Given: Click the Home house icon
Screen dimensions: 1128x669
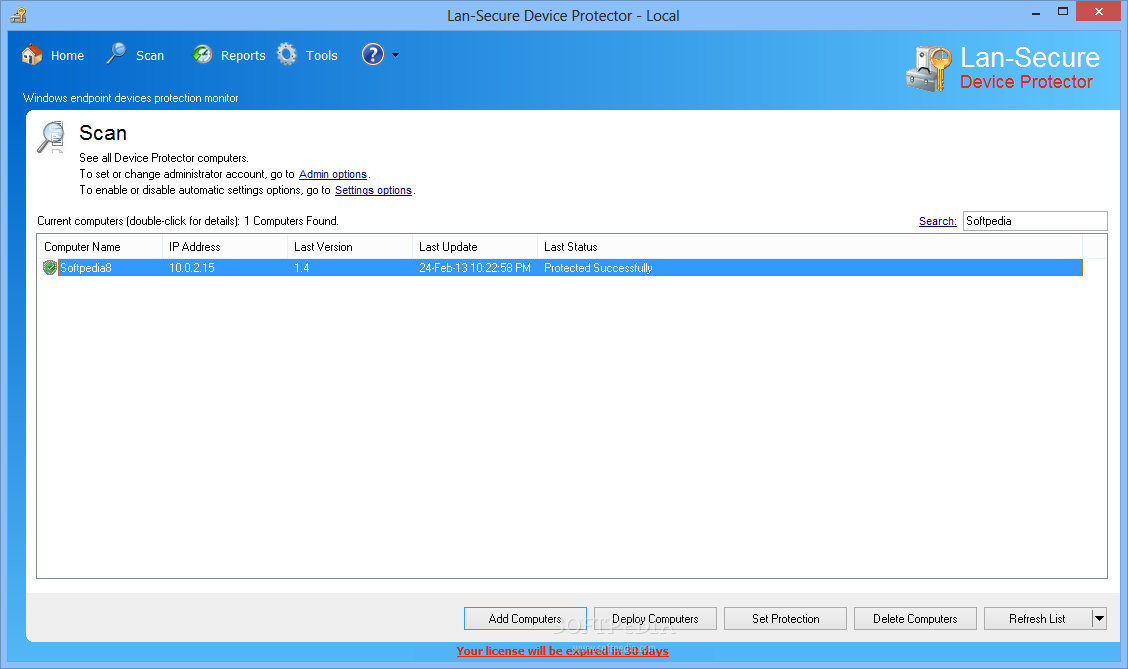Looking at the screenshot, I should pos(32,55).
